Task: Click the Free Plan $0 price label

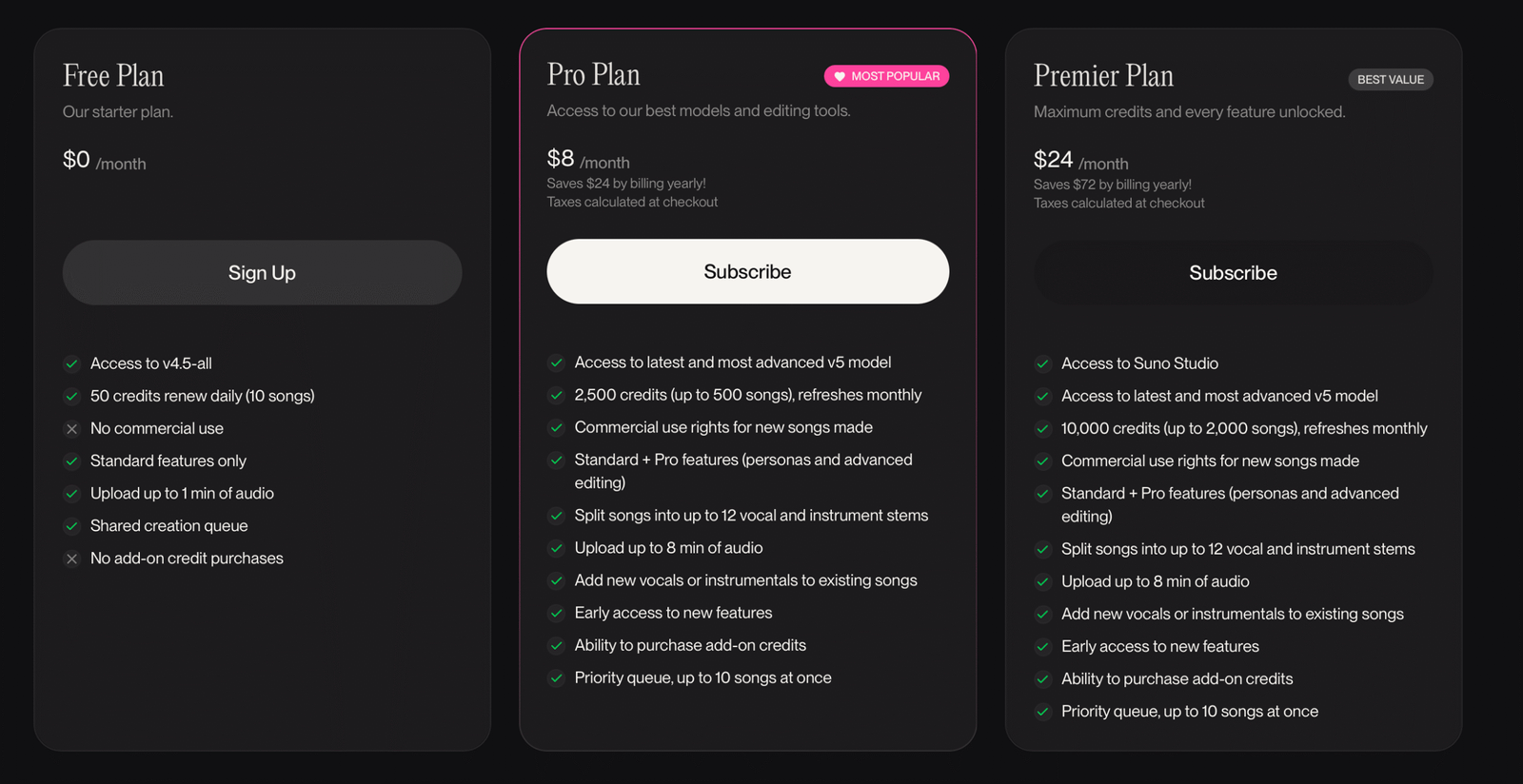Action: (x=76, y=160)
